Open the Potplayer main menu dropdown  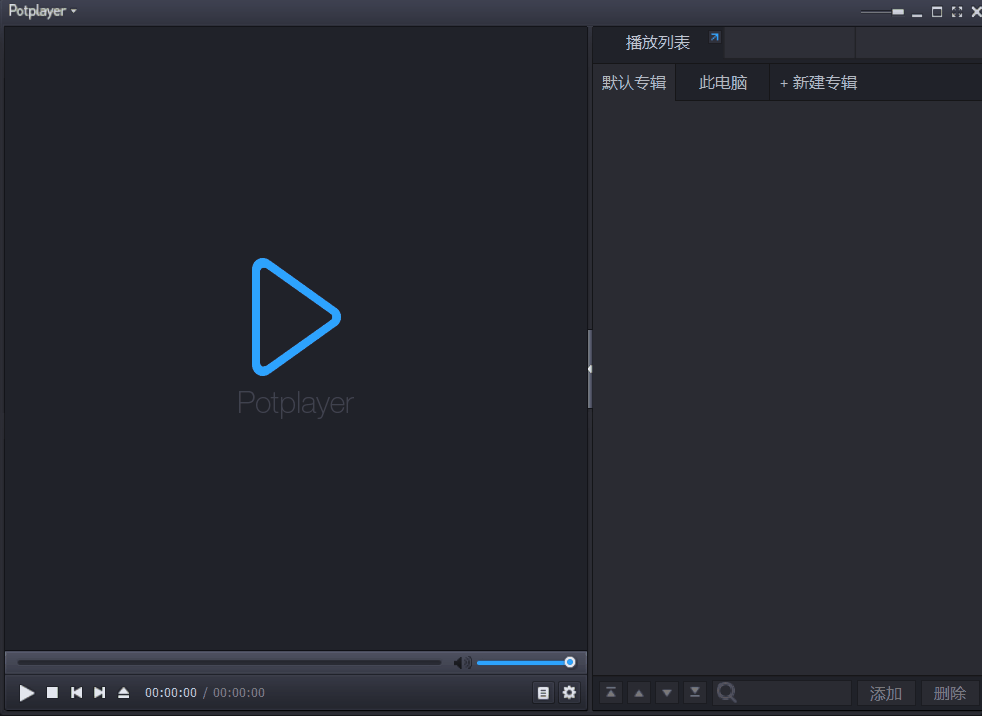(x=42, y=11)
